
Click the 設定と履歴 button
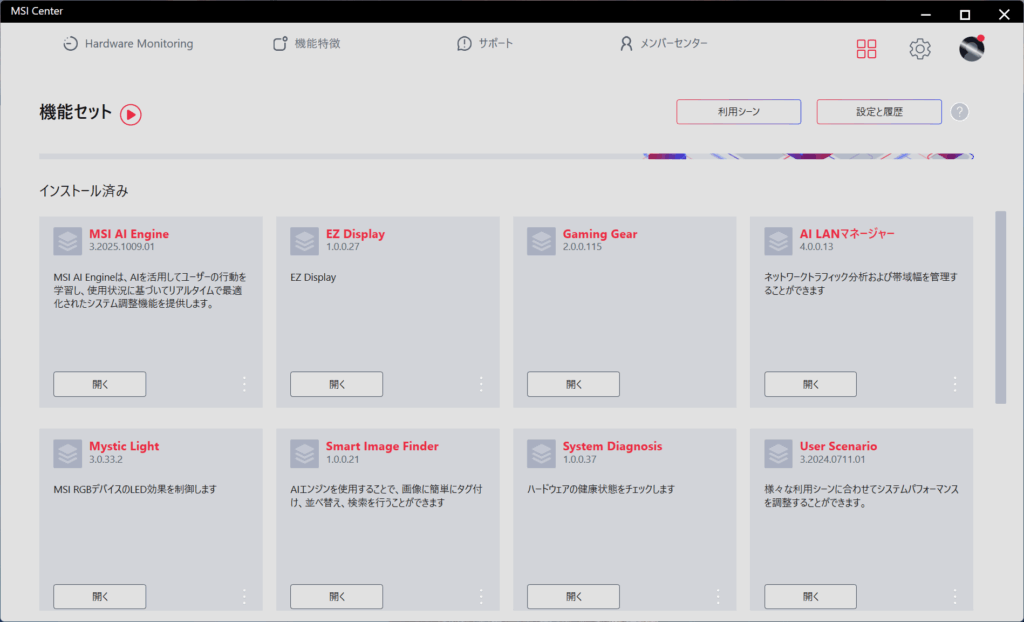pos(879,112)
